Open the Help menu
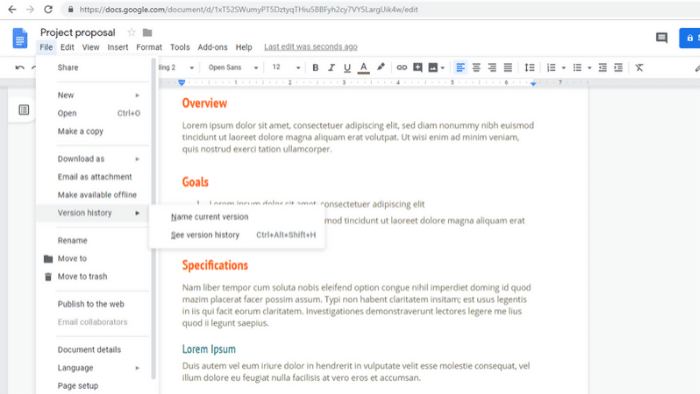Viewport: 700px width, 394px height. (x=244, y=47)
